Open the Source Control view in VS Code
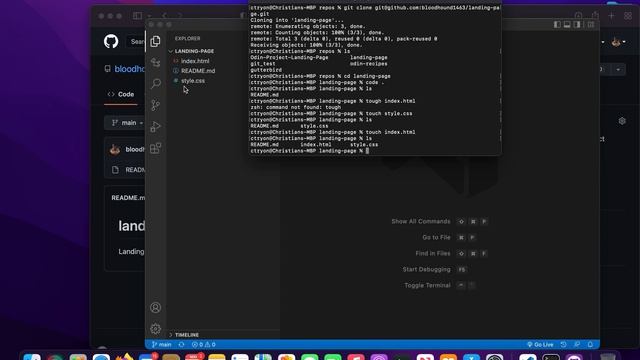Image resolution: width=640 pixels, height=360 pixels. coord(156,105)
